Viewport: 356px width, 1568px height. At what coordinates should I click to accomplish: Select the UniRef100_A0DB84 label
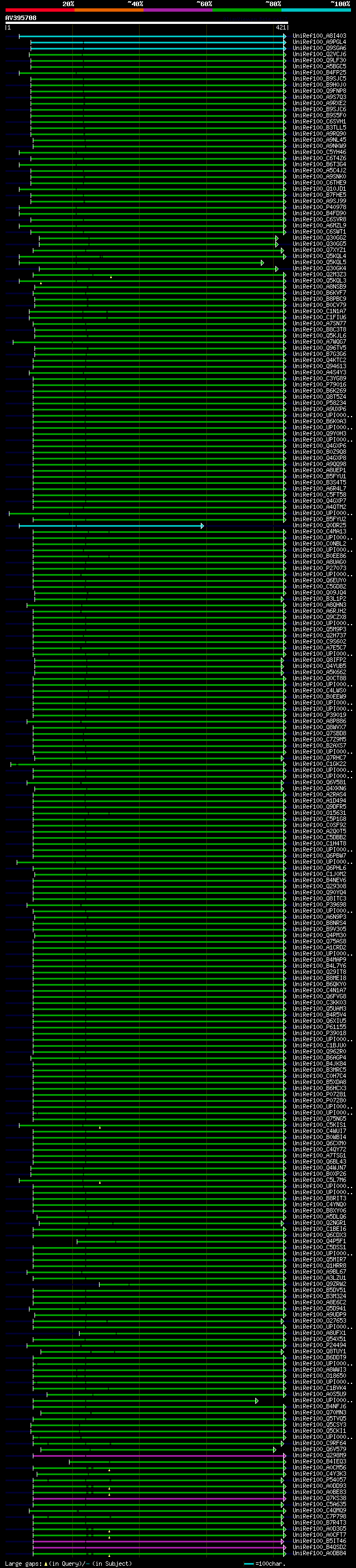(x=319, y=1554)
